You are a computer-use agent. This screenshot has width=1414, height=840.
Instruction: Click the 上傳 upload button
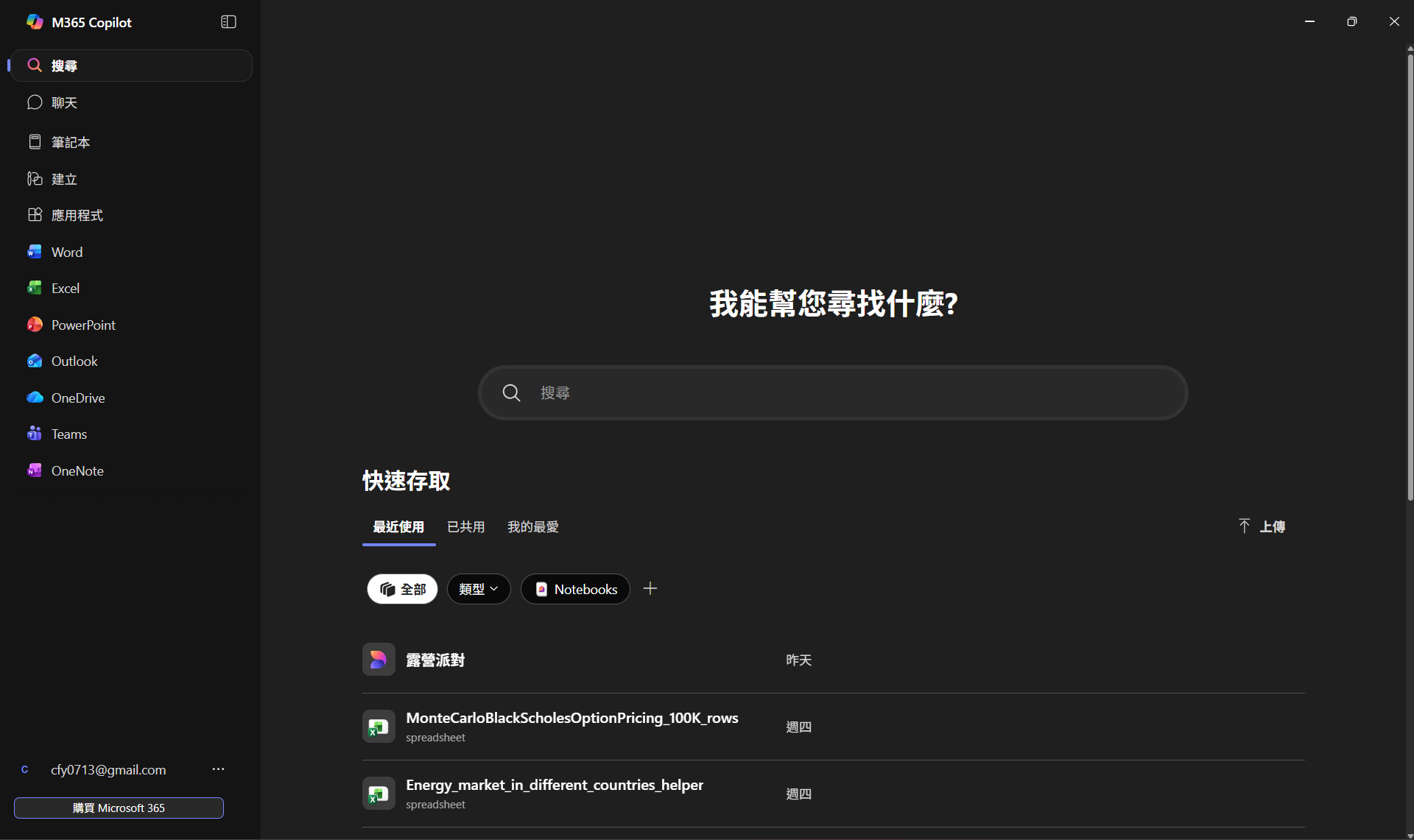click(1262, 526)
